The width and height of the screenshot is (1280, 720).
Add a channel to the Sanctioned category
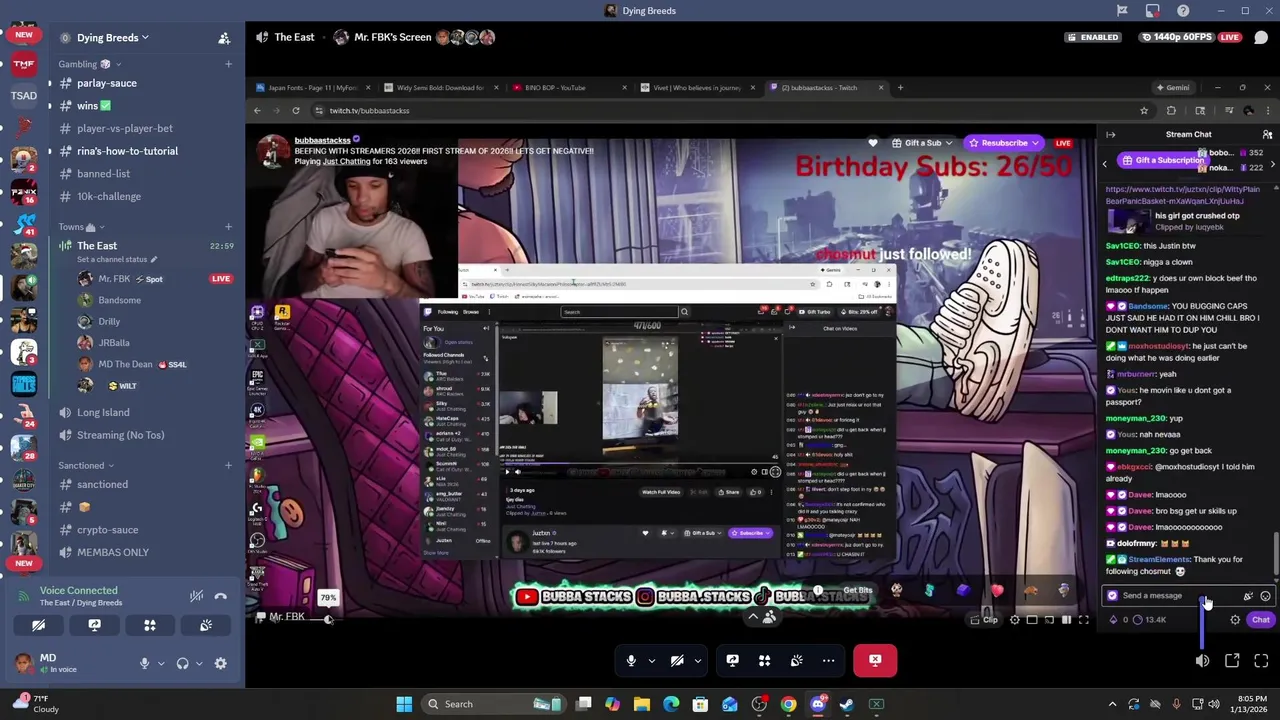(x=228, y=465)
